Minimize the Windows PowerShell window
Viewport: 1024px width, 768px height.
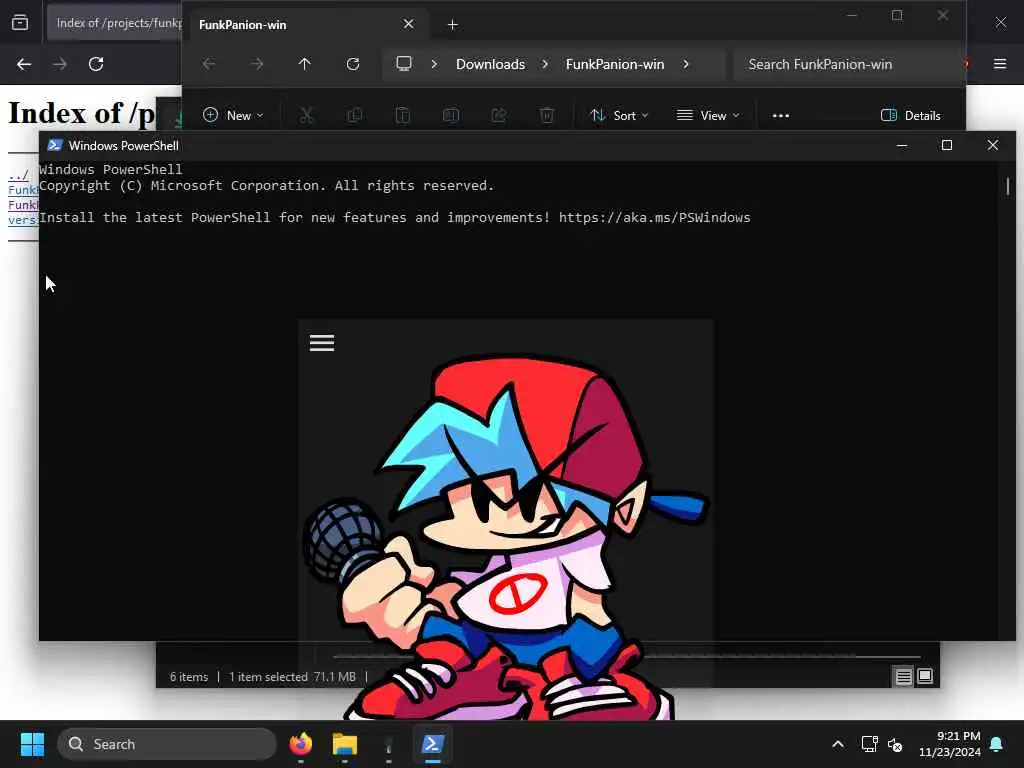click(902, 146)
